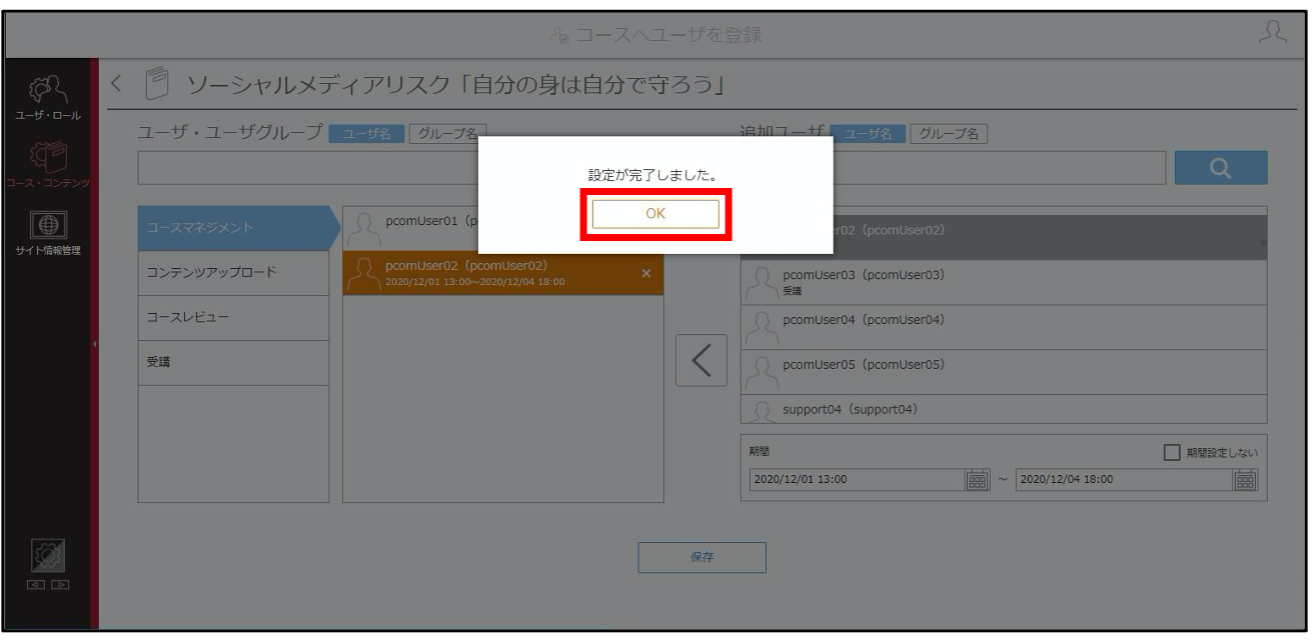Remove pcomUser02 with the x icon
The height and width of the screenshot is (641, 1315).
[645, 273]
